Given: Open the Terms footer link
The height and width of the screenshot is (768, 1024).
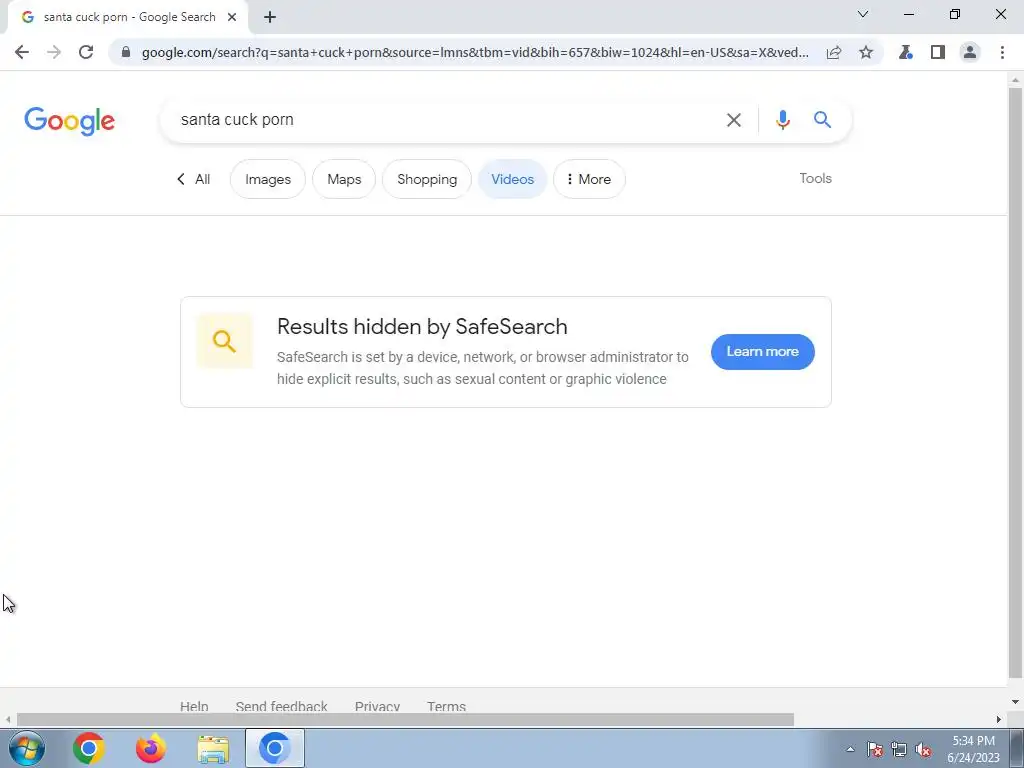Looking at the screenshot, I should tap(447, 707).
